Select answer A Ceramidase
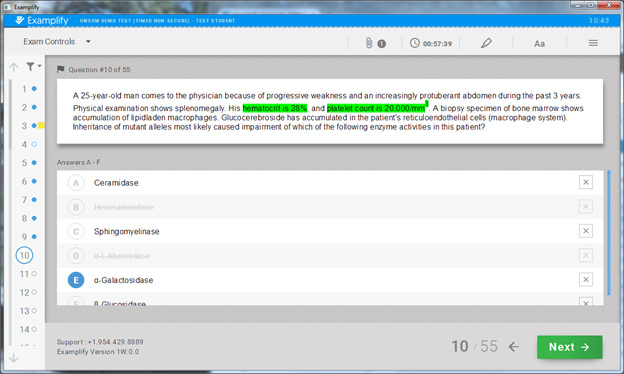 coord(76,183)
